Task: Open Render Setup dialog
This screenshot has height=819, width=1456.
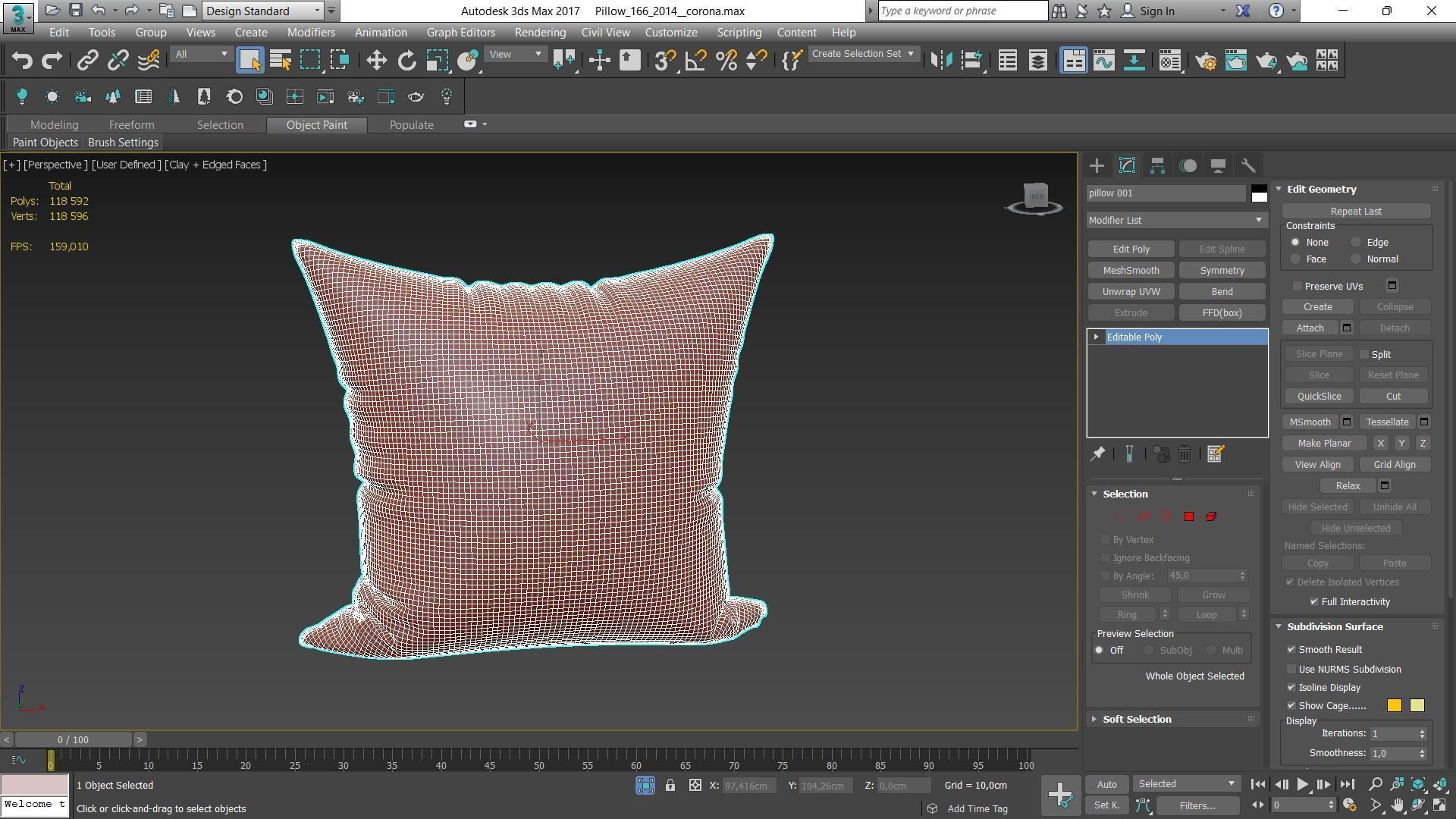Action: tap(1206, 61)
